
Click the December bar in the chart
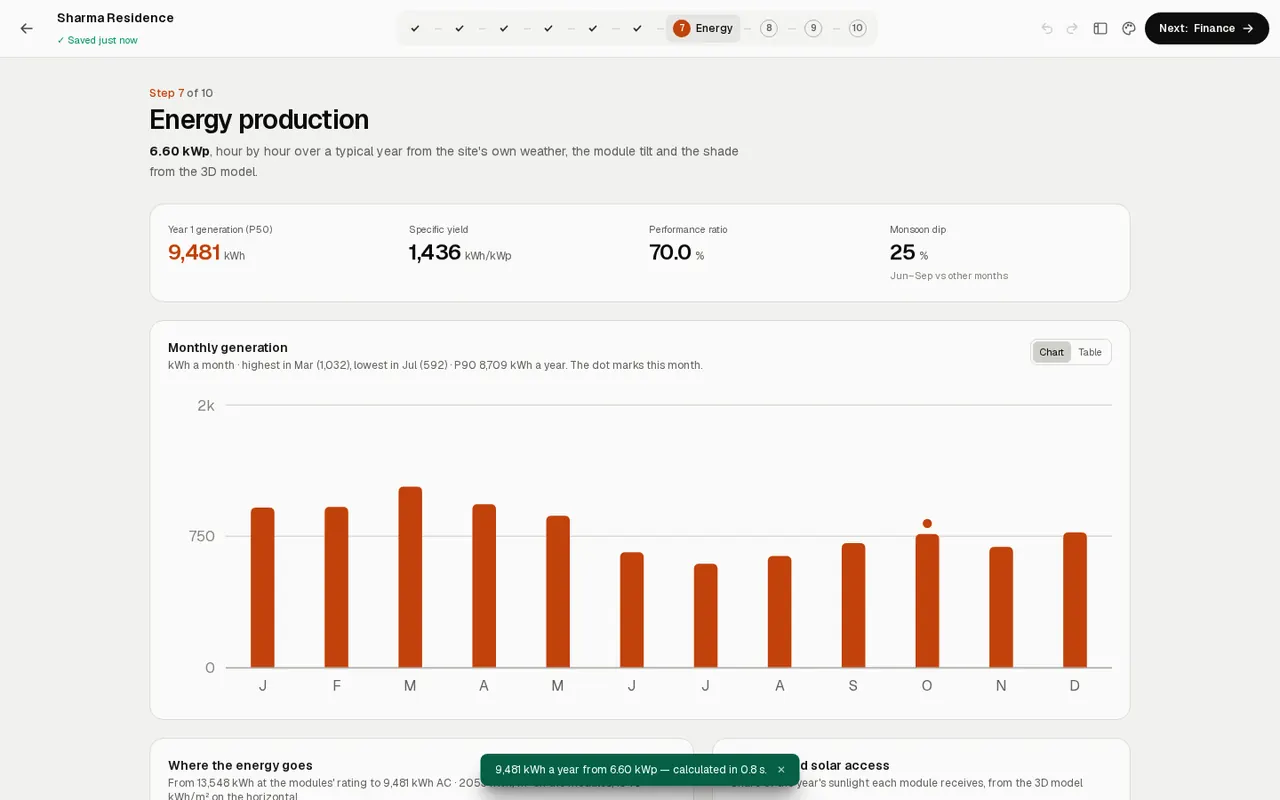[x=1075, y=600]
